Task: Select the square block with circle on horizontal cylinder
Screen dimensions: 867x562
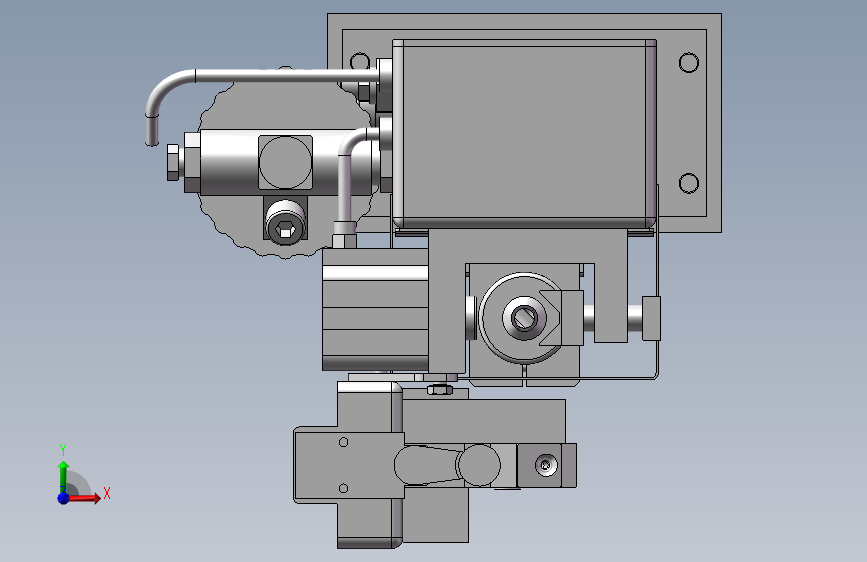Action: (x=285, y=162)
